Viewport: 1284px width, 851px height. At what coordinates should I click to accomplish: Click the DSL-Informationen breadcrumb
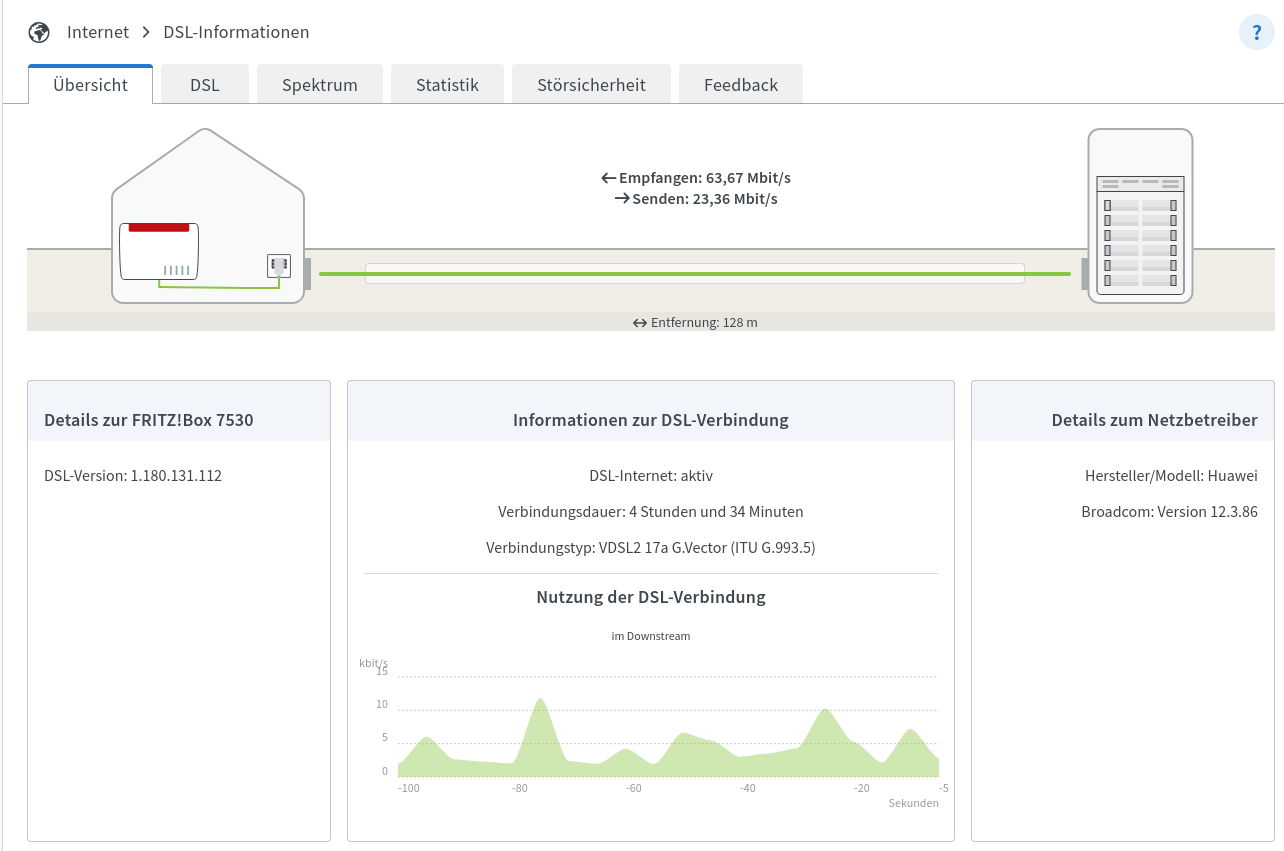click(236, 32)
